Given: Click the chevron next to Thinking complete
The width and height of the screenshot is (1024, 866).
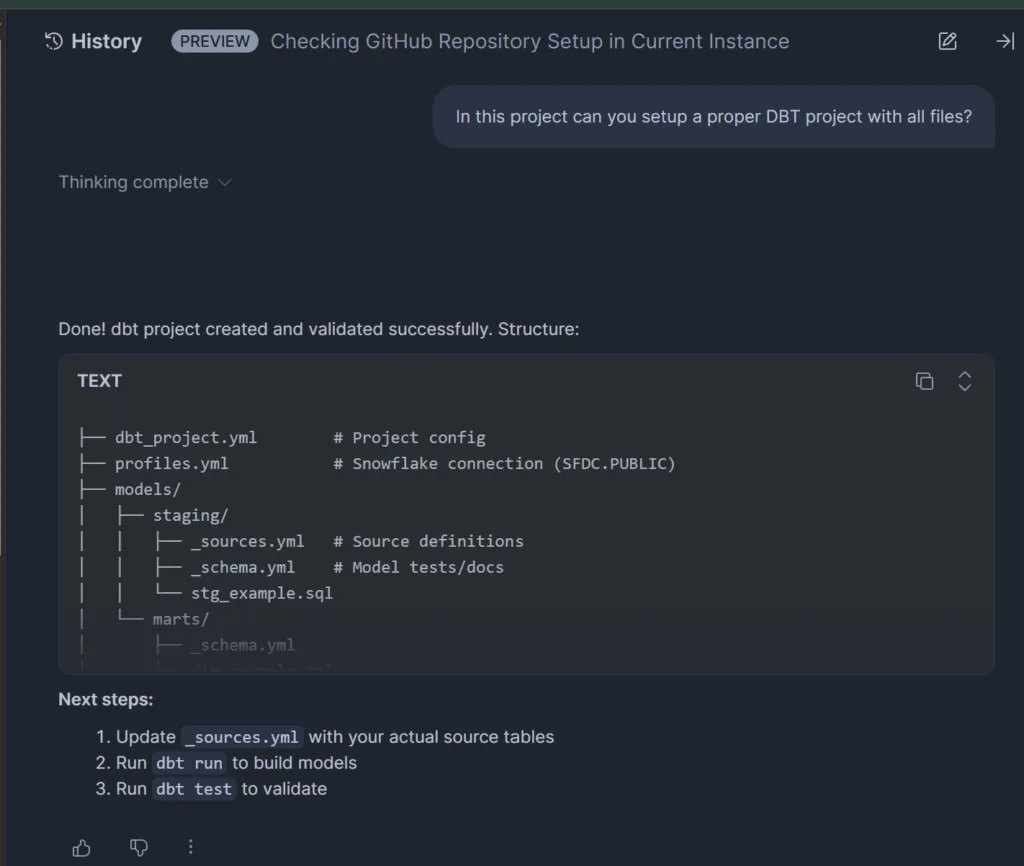Looking at the screenshot, I should click(x=225, y=182).
